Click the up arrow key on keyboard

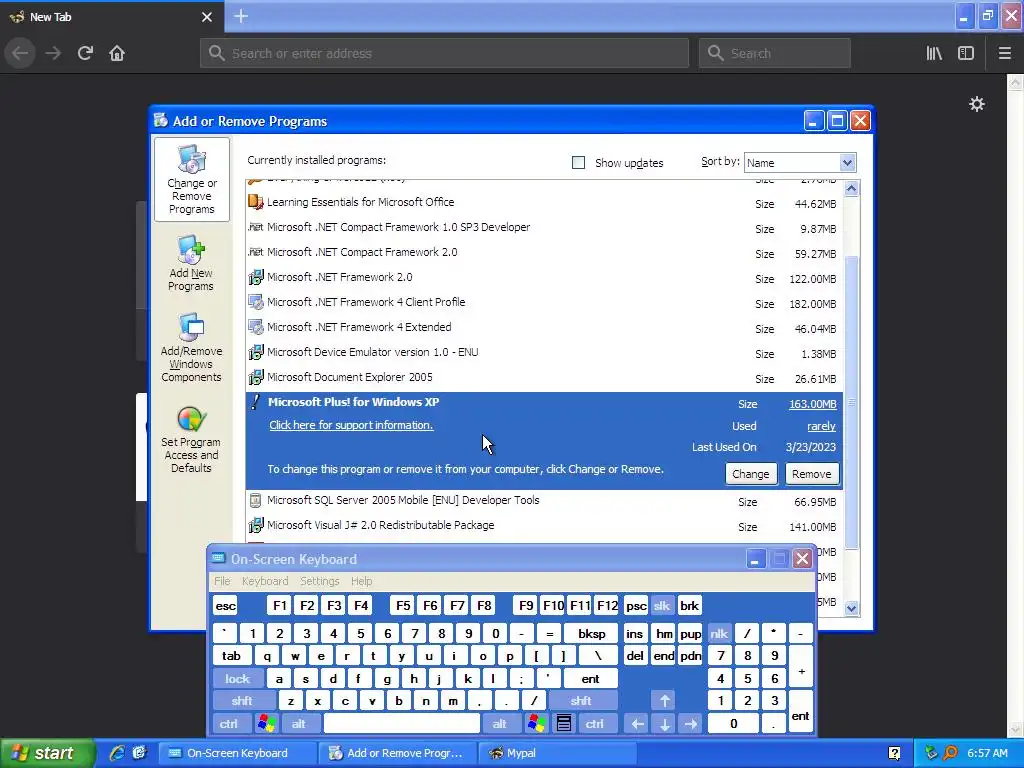click(664, 701)
